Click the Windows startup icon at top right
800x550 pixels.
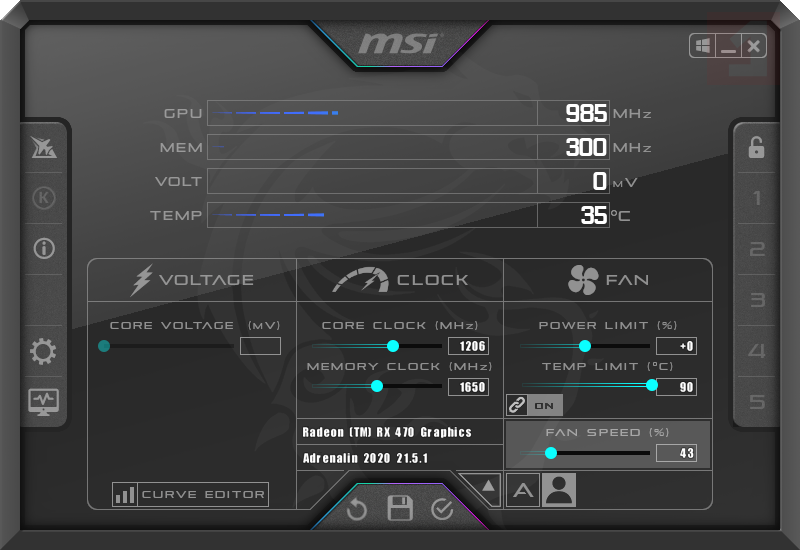pyautogui.click(x=703, y=46)
